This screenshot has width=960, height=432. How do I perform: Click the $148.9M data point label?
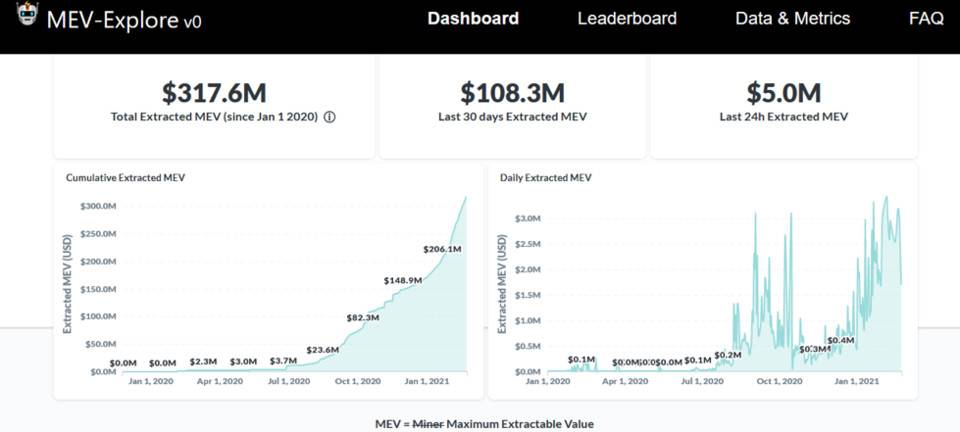coord(402,281)
